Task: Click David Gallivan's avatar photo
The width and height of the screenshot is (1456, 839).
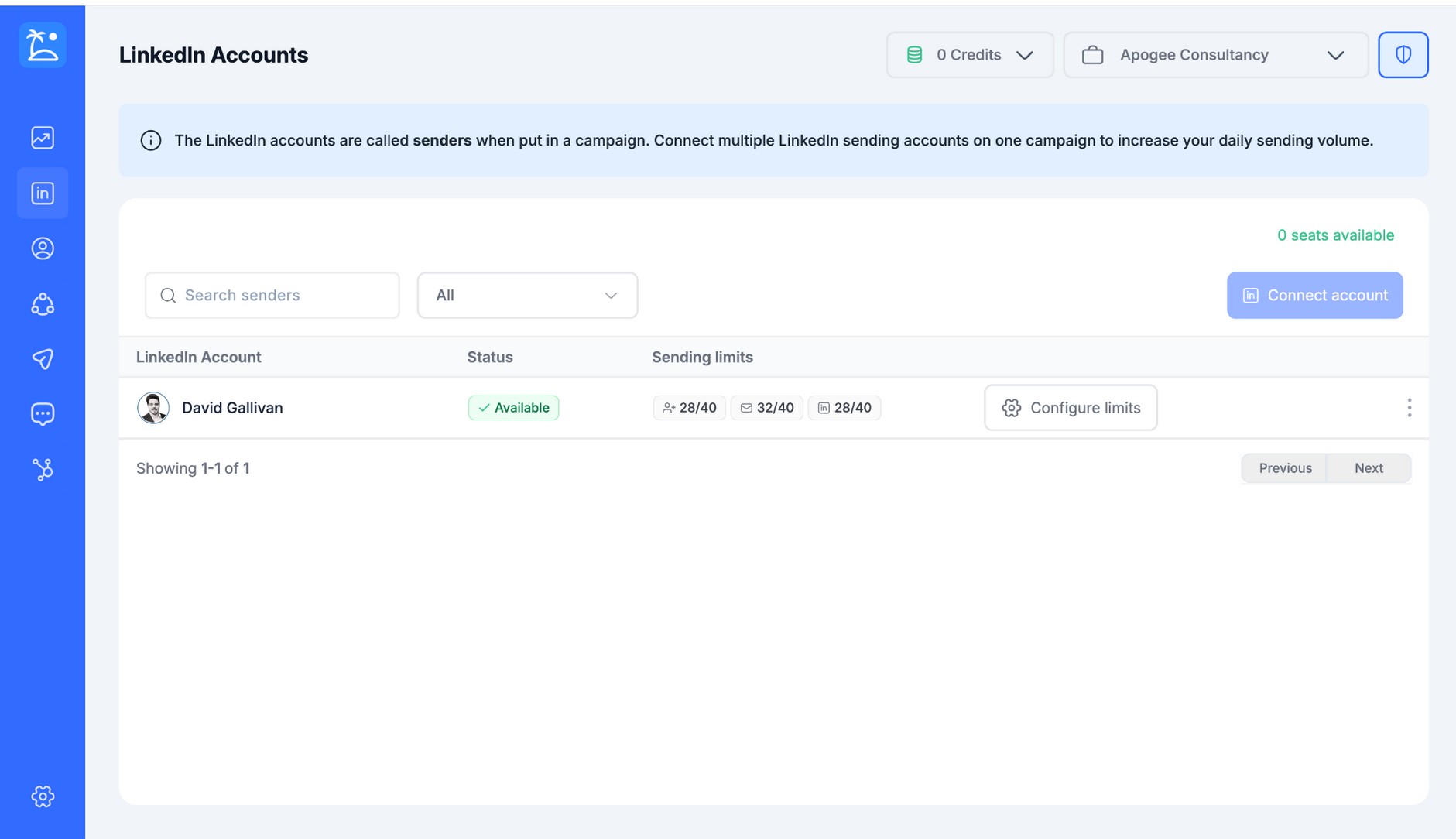Action: pos(153,408)
